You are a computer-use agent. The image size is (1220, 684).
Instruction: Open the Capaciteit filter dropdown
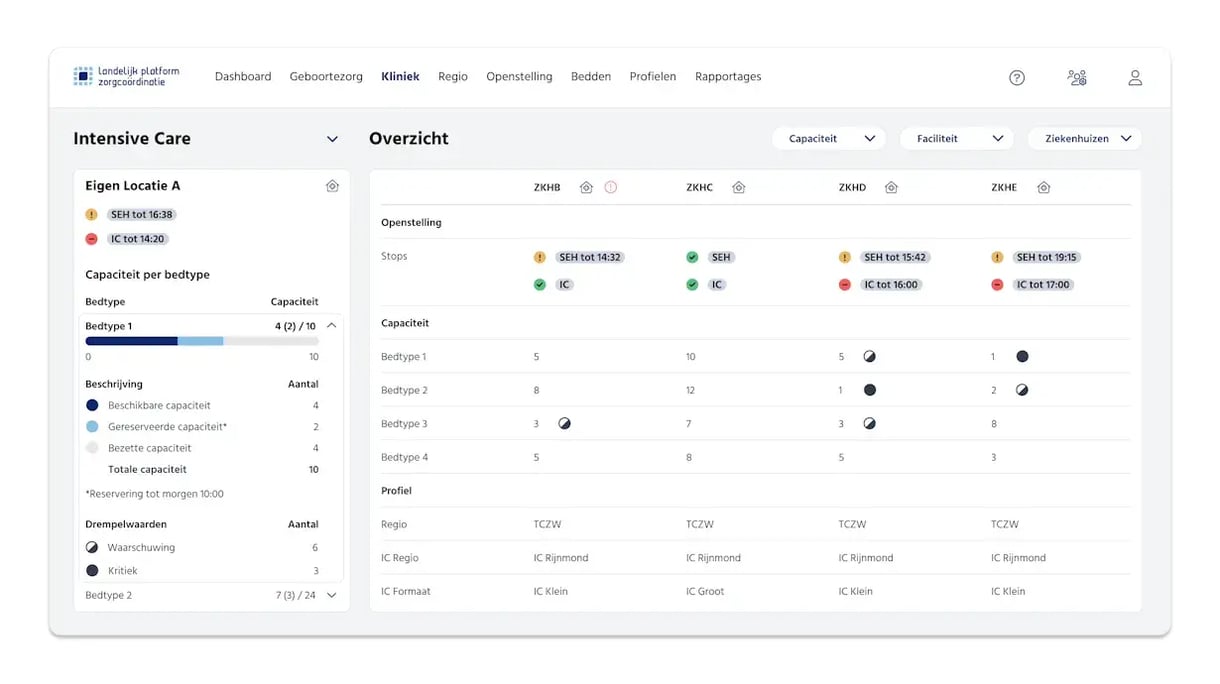point(829,139)
